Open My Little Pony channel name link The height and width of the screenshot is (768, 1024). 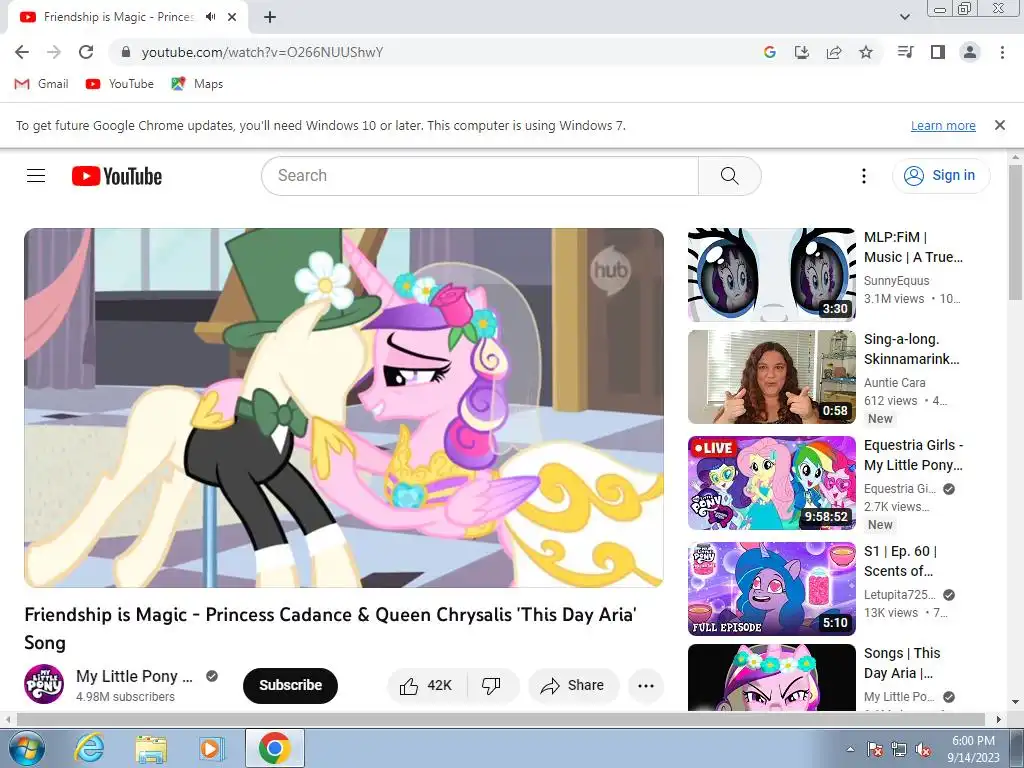click(135, 676)
